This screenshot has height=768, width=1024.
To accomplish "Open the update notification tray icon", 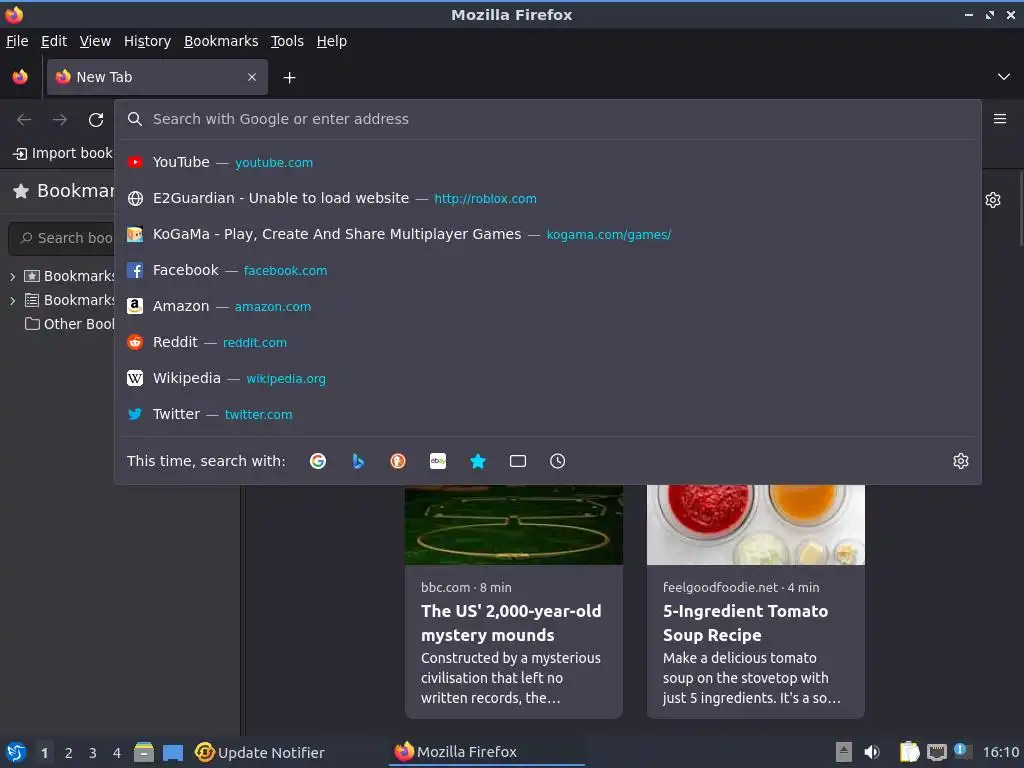I will 961,751.
